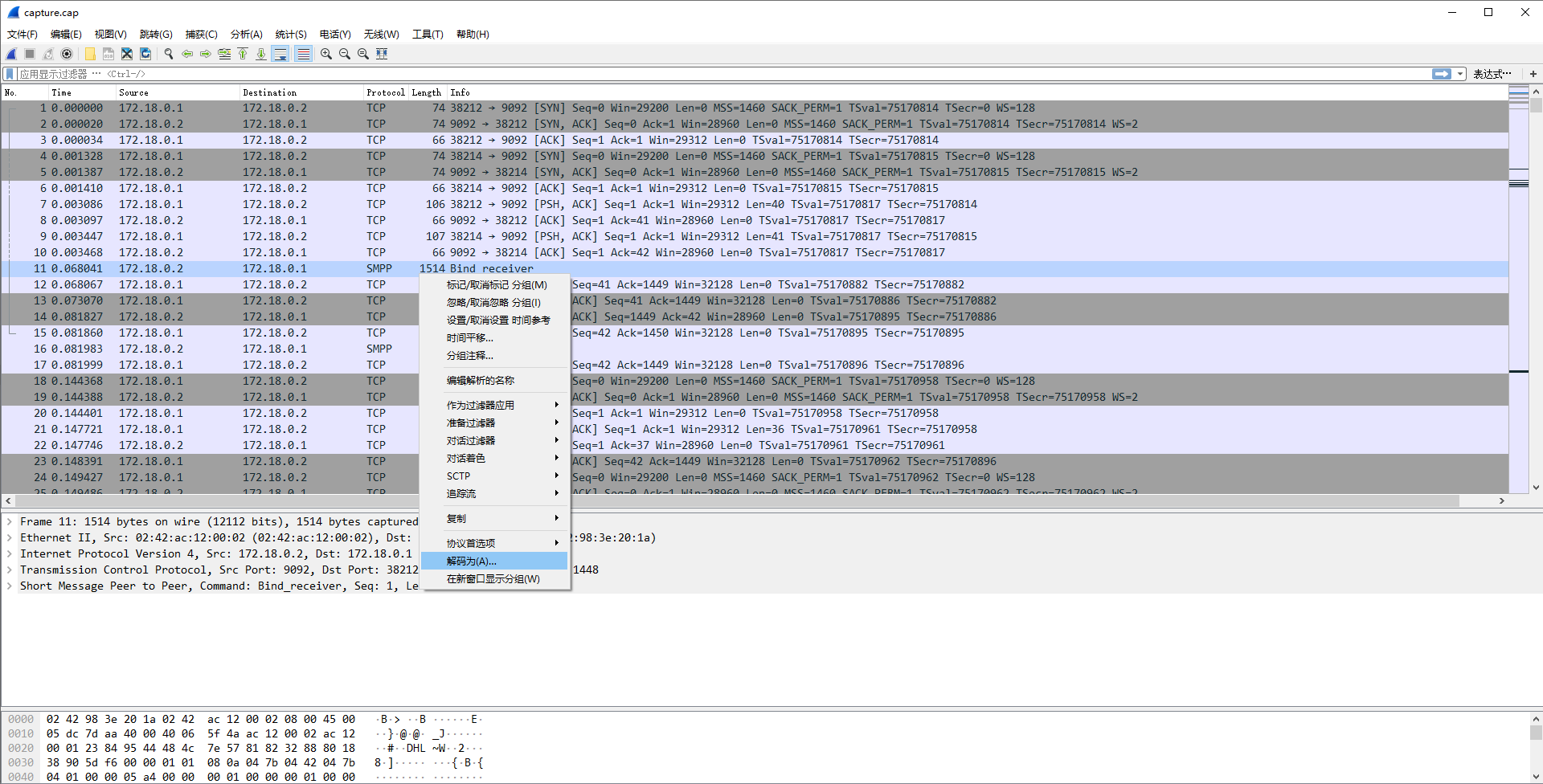This screenshot has height=784, width=1543.
Task: Choose 时间平移... from context menu
Action: [x=494, y=338]
